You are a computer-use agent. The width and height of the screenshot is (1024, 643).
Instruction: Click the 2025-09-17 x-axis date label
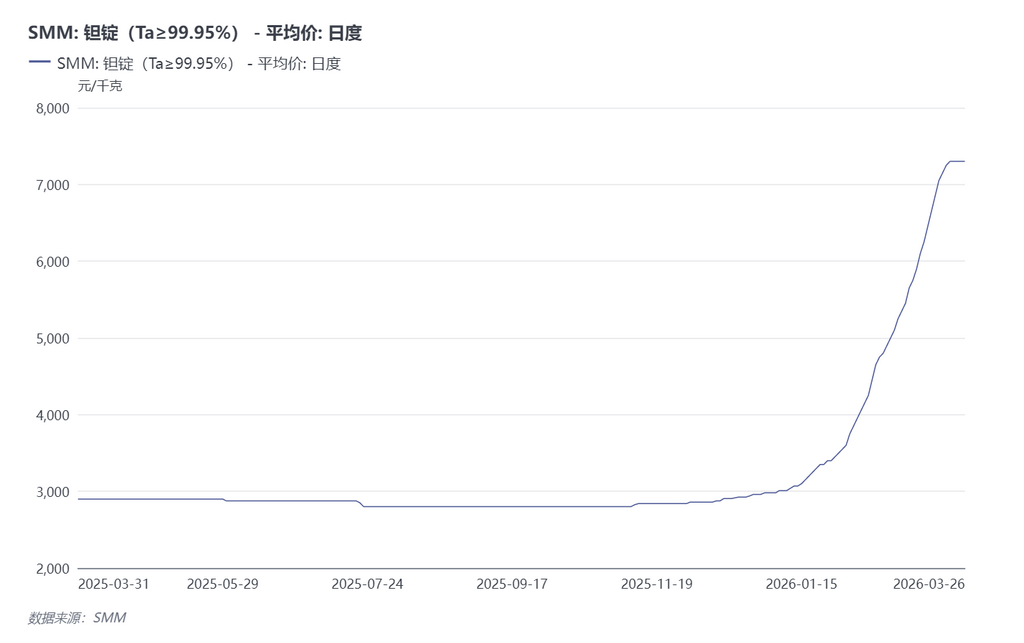(512, 584)
